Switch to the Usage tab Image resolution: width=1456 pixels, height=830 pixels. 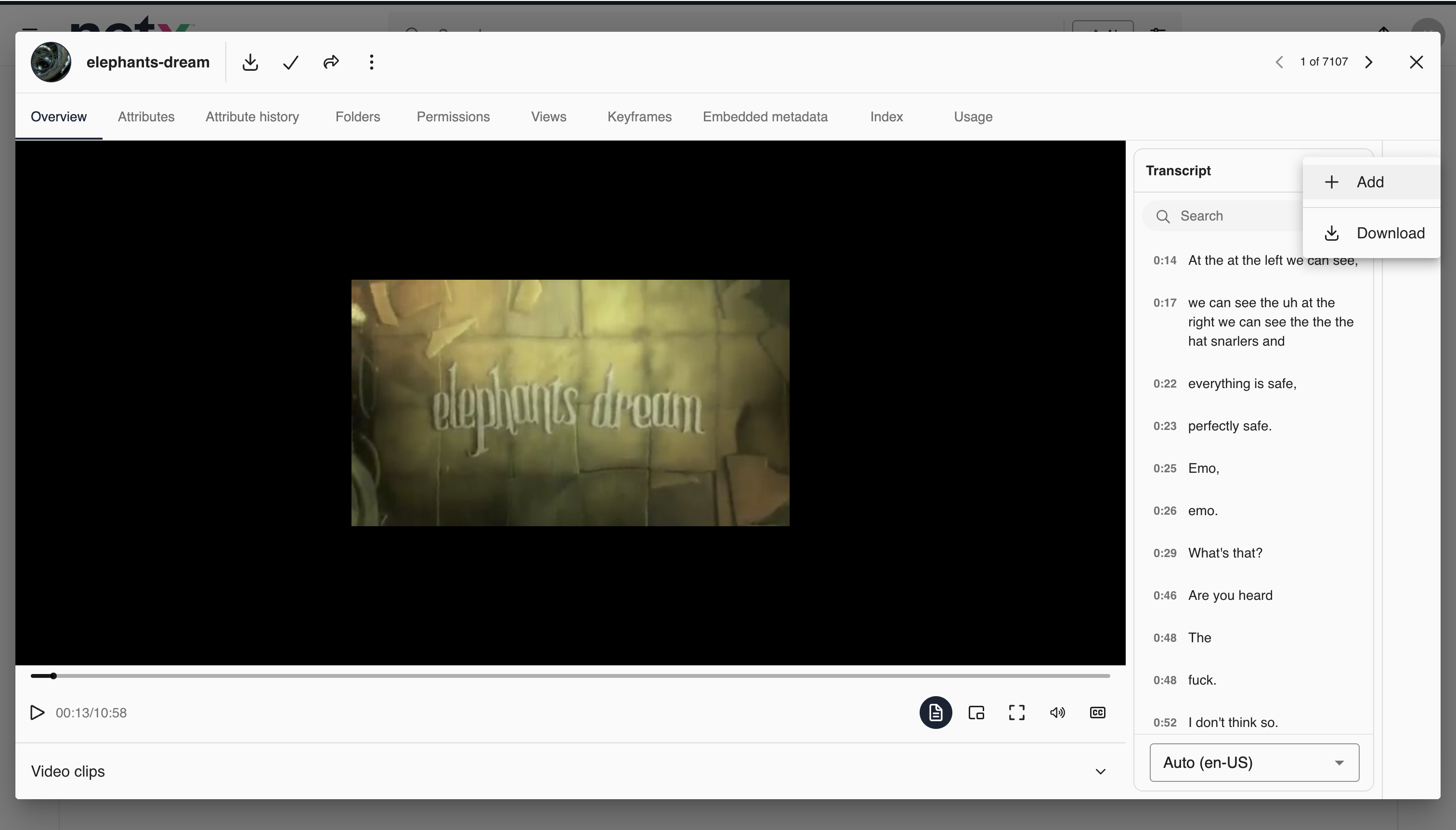pos(973,117)
